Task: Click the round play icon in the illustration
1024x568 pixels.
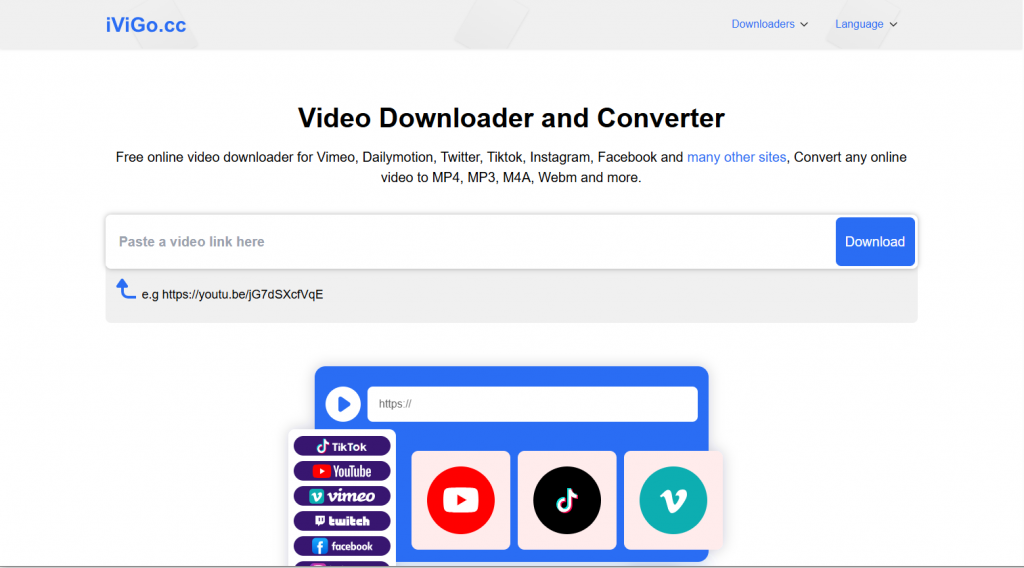Action: (343, 404)
